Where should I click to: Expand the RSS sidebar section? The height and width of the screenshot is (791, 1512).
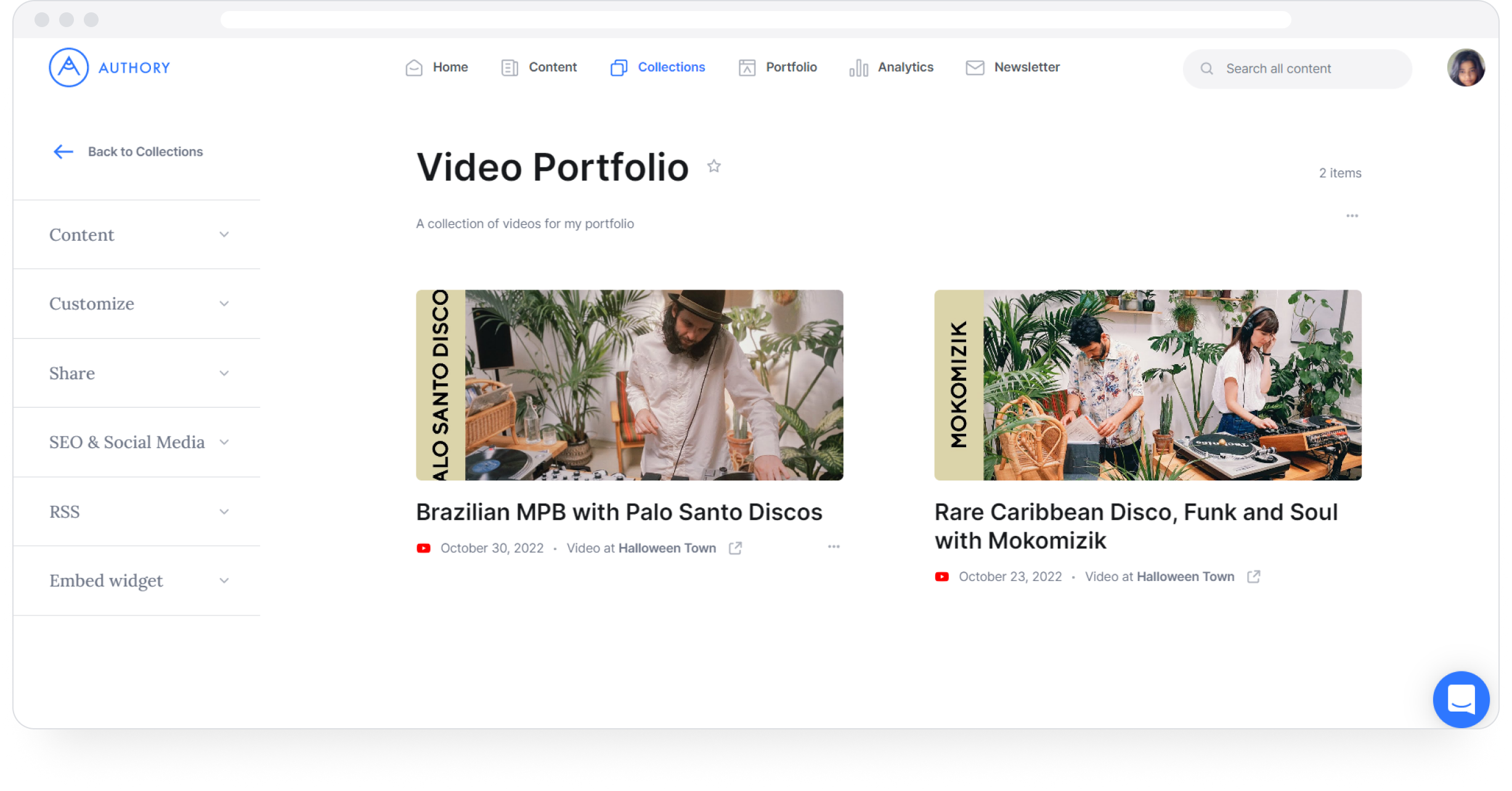(137, 512)
